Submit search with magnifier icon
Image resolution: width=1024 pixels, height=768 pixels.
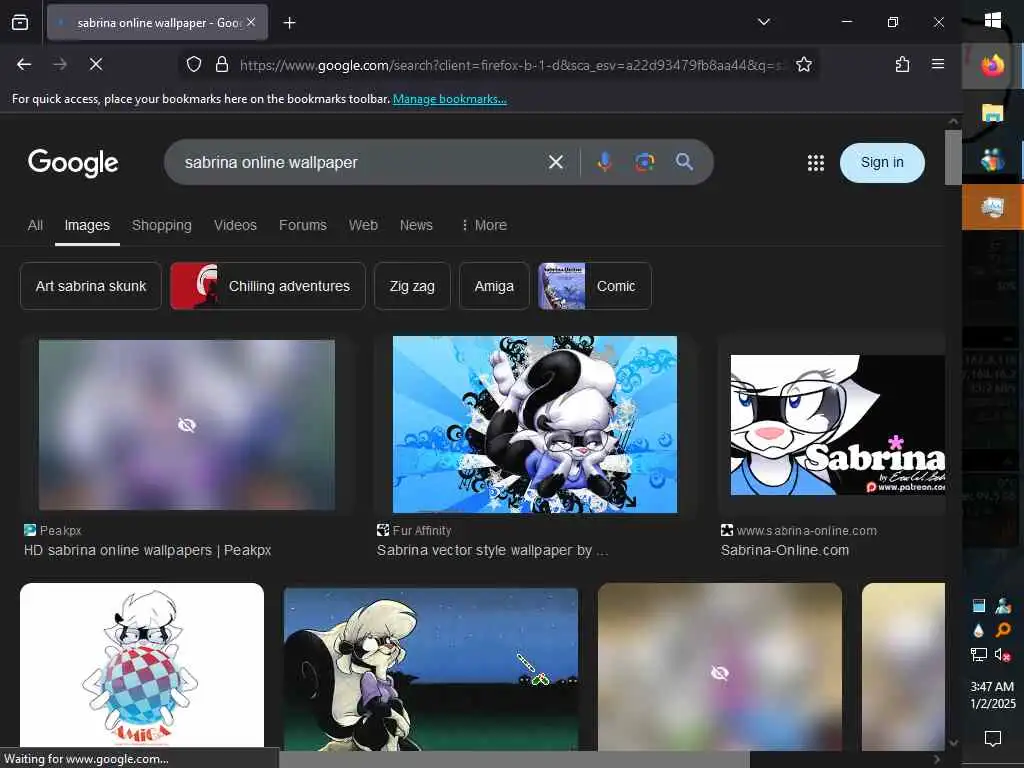pyautogui.click(x=684, y=162)
